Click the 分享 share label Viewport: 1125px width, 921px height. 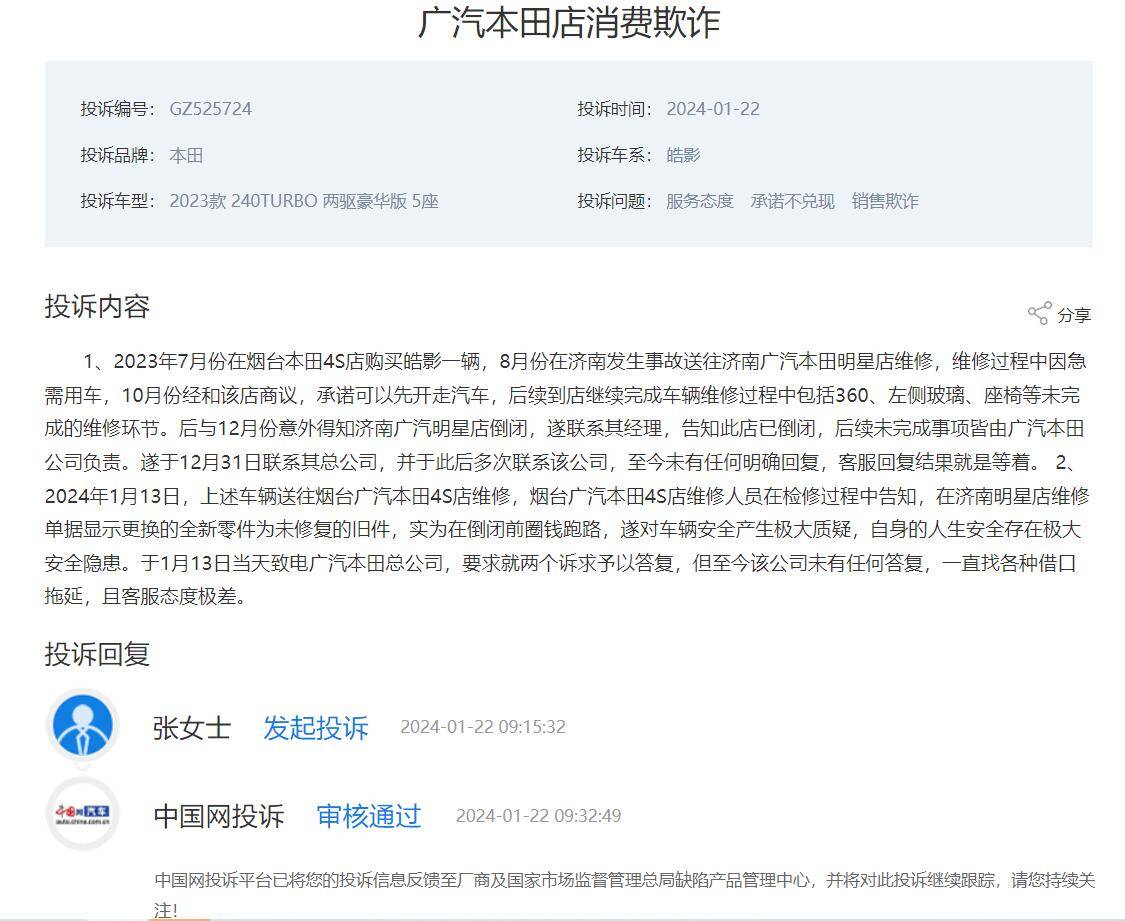tap(1074, 315)
